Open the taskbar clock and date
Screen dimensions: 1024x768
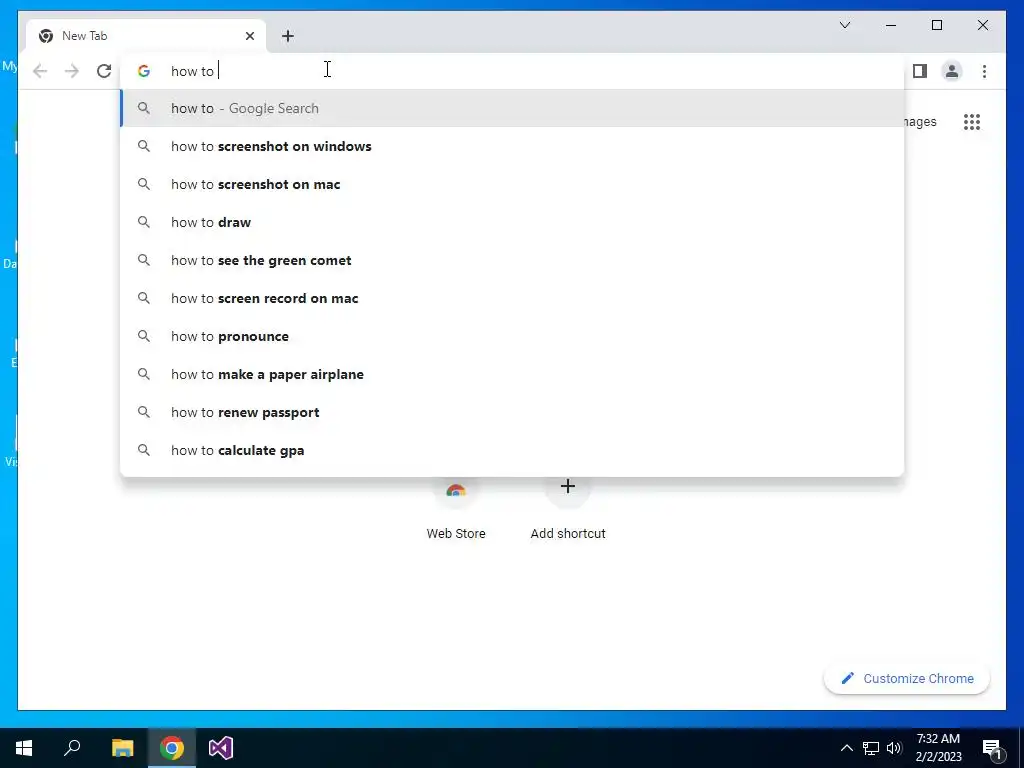tap(938, 748)
